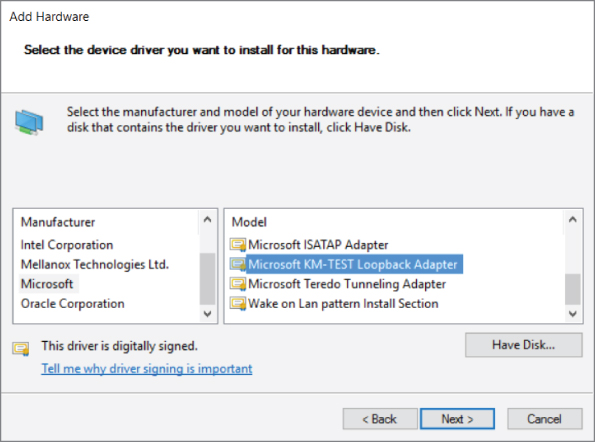
Task: Click the Manufacturer column header
Action: (x=58, y=222)
